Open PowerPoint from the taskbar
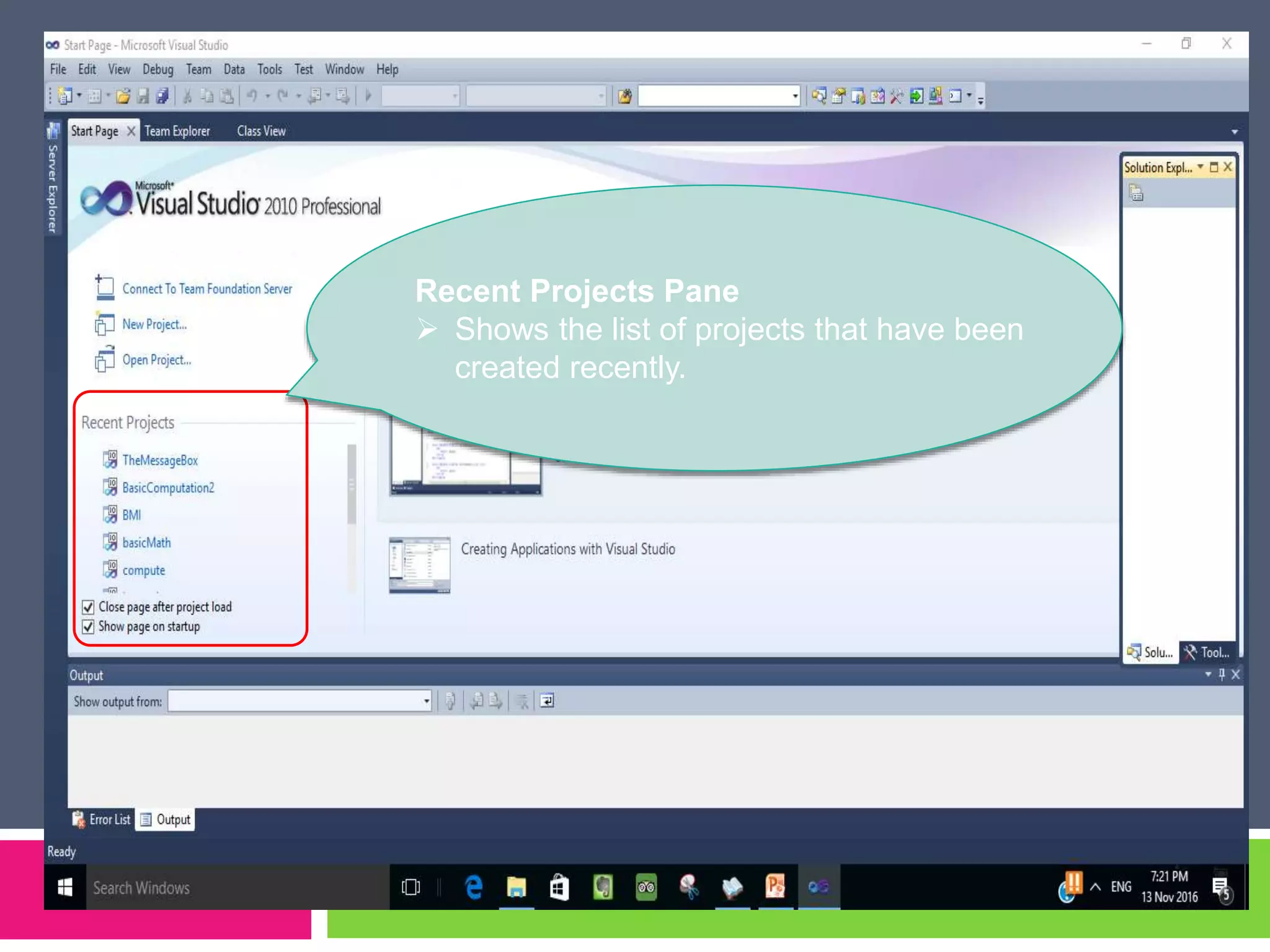Viewport: 1270px width, 952px height. pyautogui.click(x=775, y=888)
